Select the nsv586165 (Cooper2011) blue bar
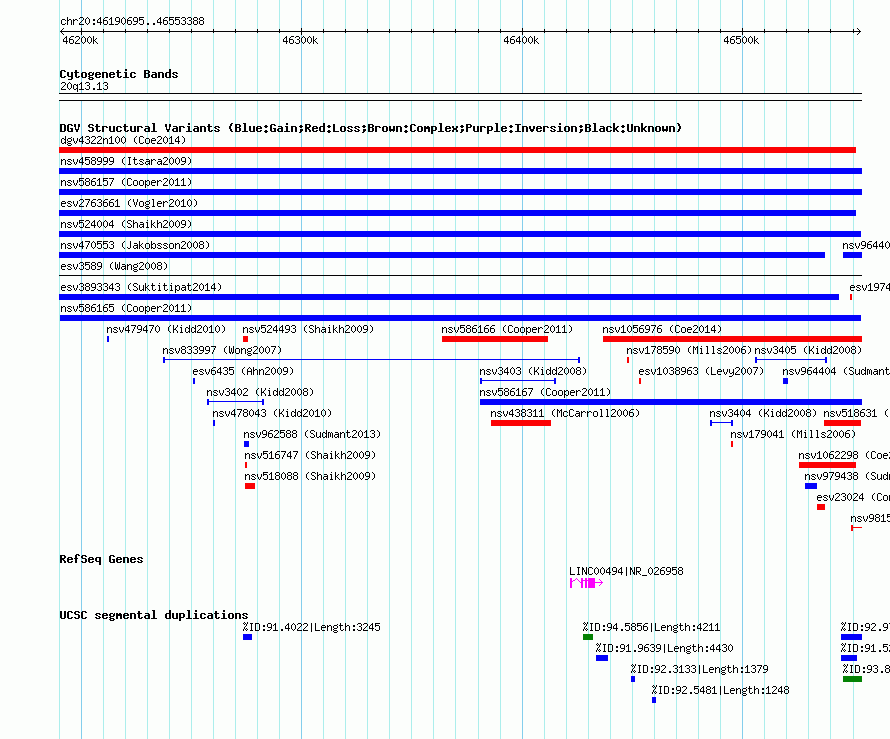This screenshot has height=739, width=890. coord(460,318)
